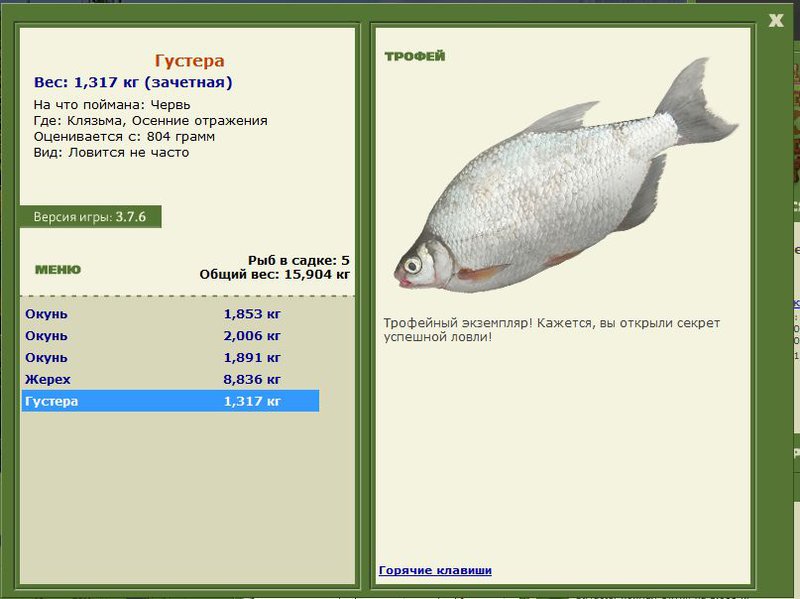Select the highlighted Густера 1,317 кг row
800x599 pixels.
pyautogui.click(x=170, y=401)
